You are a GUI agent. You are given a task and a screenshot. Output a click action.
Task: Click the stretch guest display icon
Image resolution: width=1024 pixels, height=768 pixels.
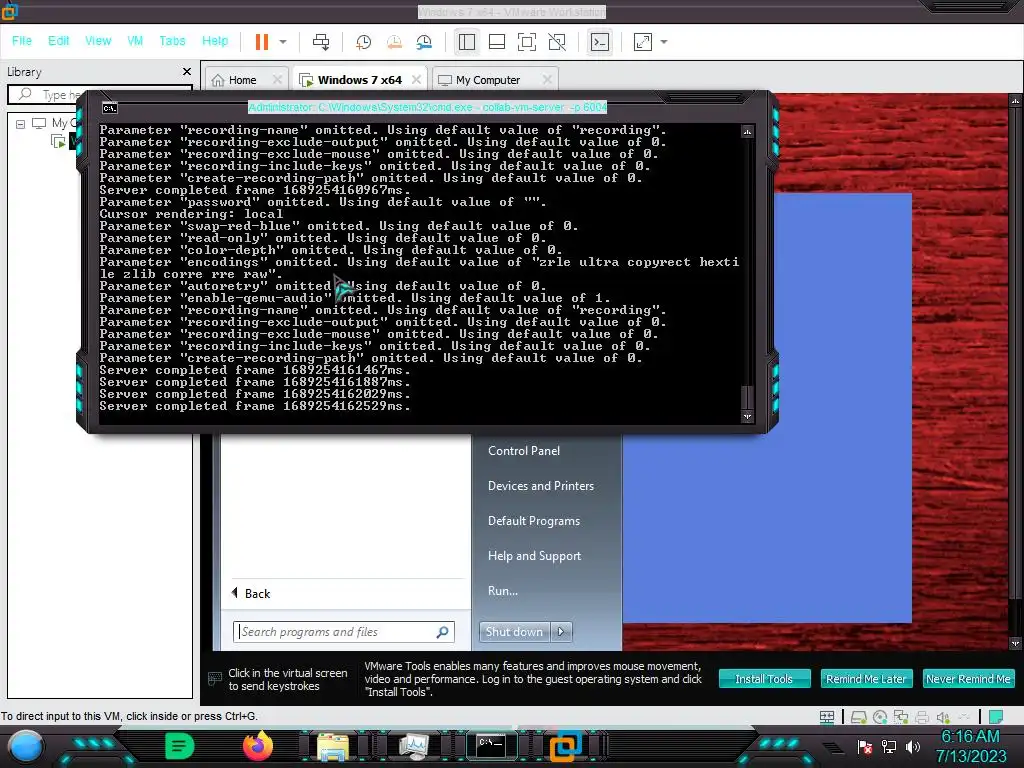pos(643,42)
